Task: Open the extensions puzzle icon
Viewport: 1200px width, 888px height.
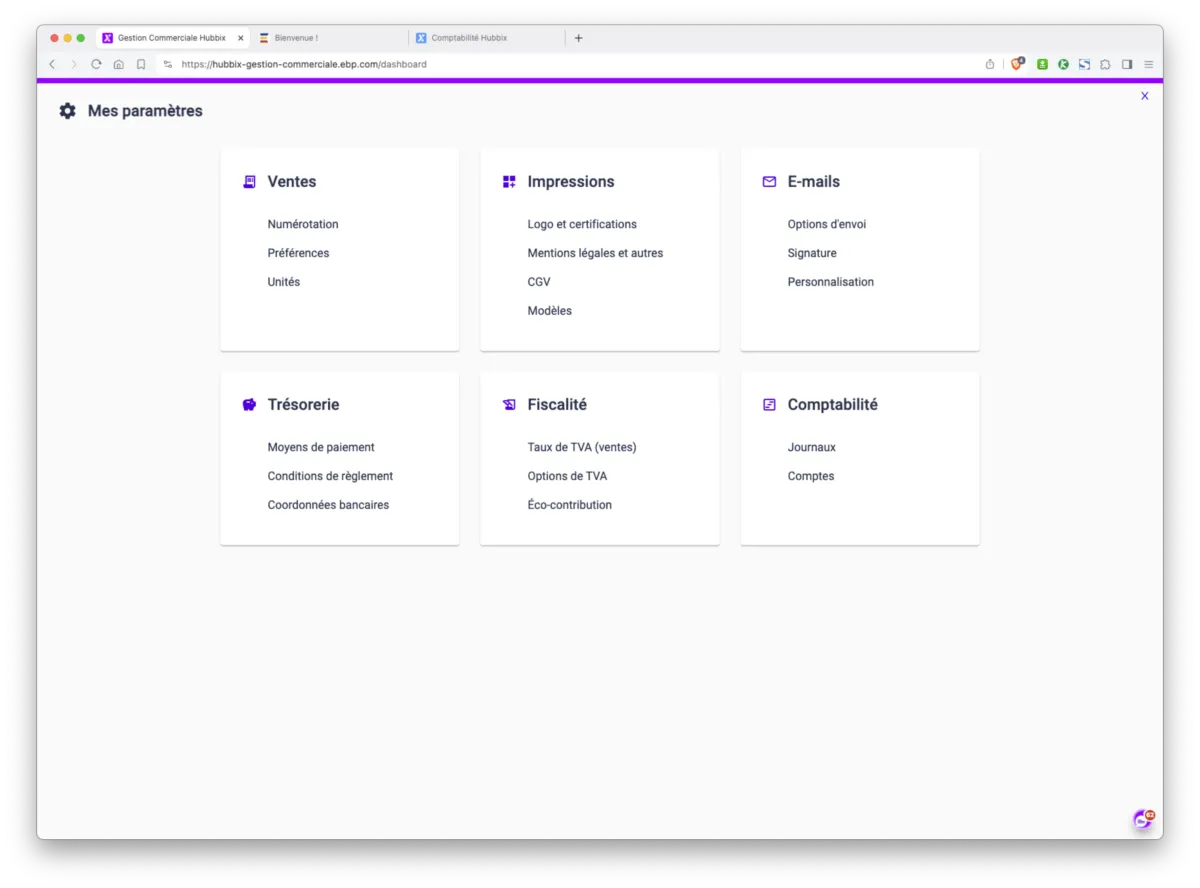Action: pyautogui.click(x=1105, y=64)
